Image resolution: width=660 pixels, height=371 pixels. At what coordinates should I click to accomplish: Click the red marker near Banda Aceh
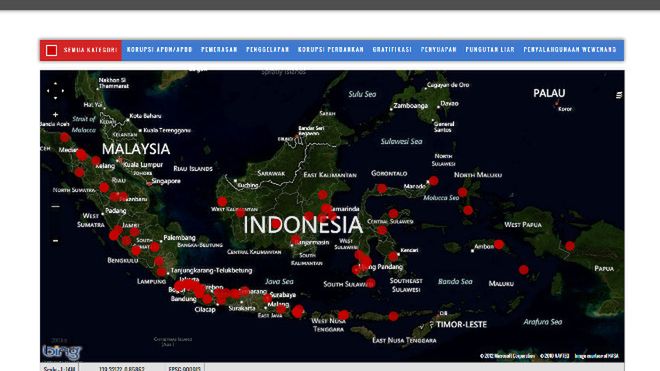64,137
